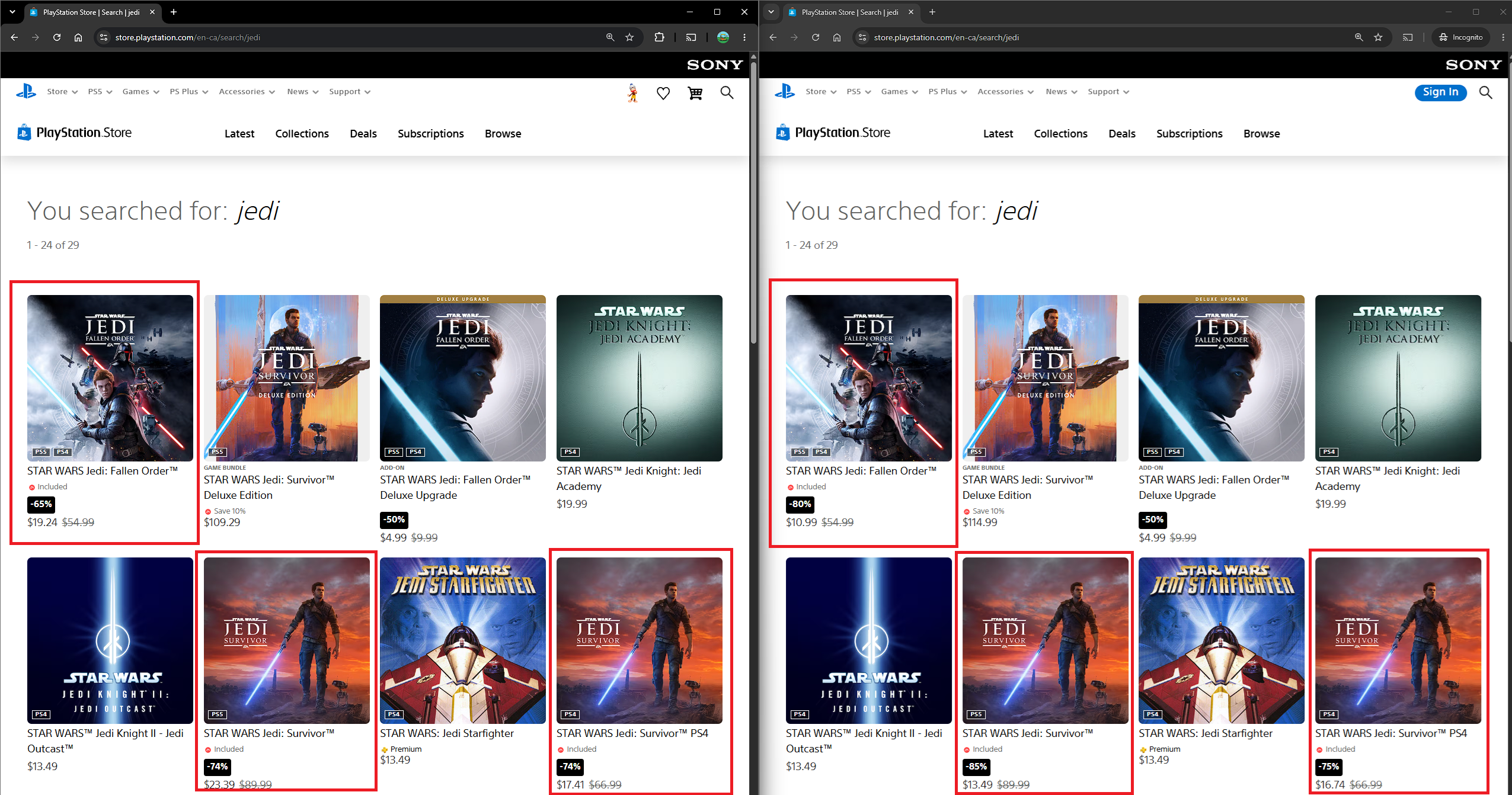
Task: Open the Deals tab in left PlayStation Store
Action: tap(363, 134)
